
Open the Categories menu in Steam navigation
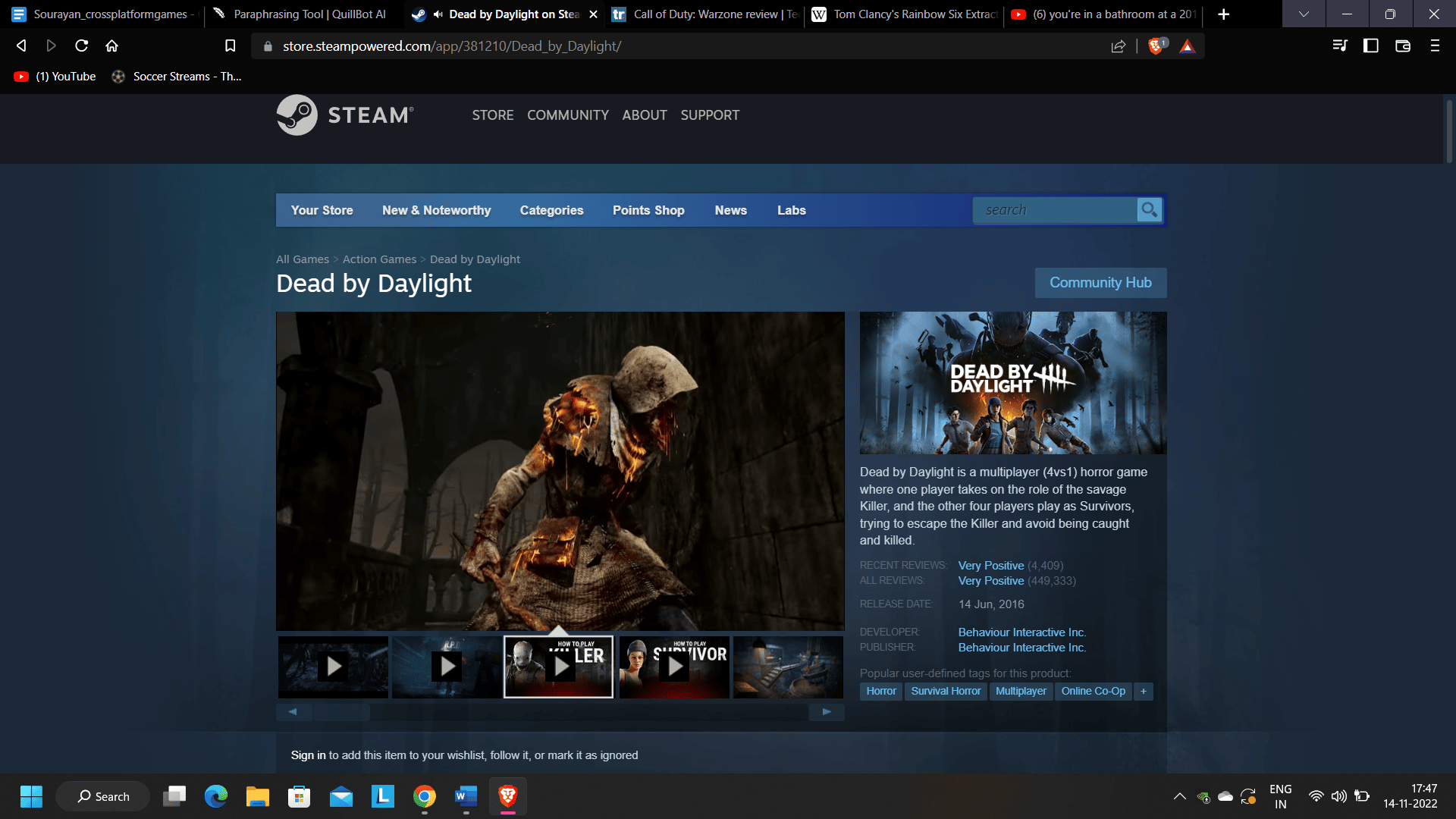(551, 210)
